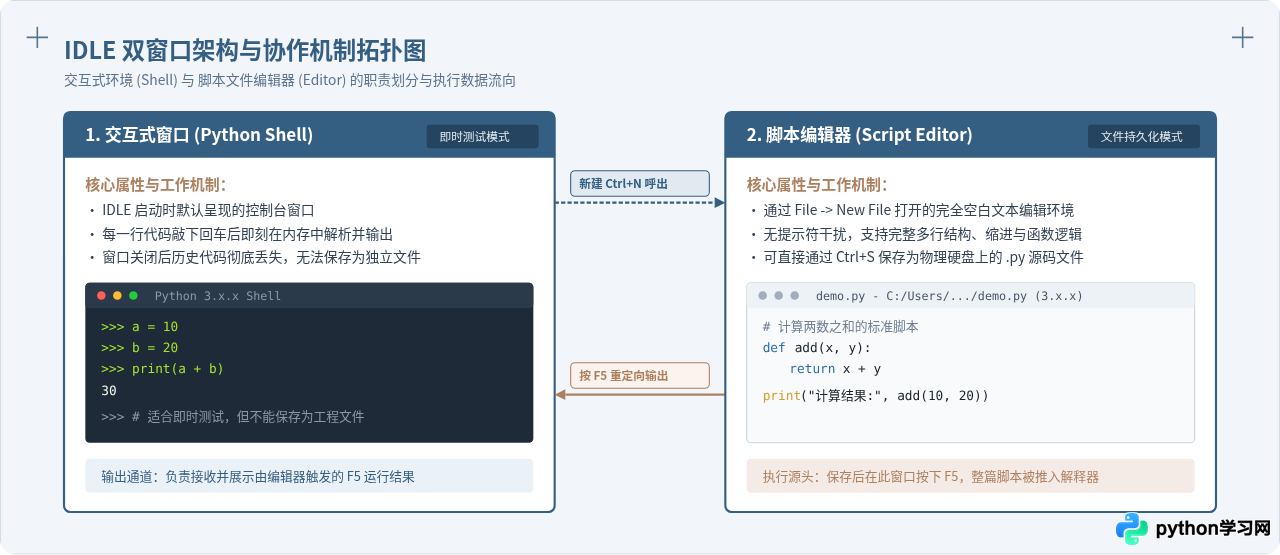Screen dimensions: 1280x555
Task: Click the 按 F5 重定向输出 label
Action: pos(639,376)
